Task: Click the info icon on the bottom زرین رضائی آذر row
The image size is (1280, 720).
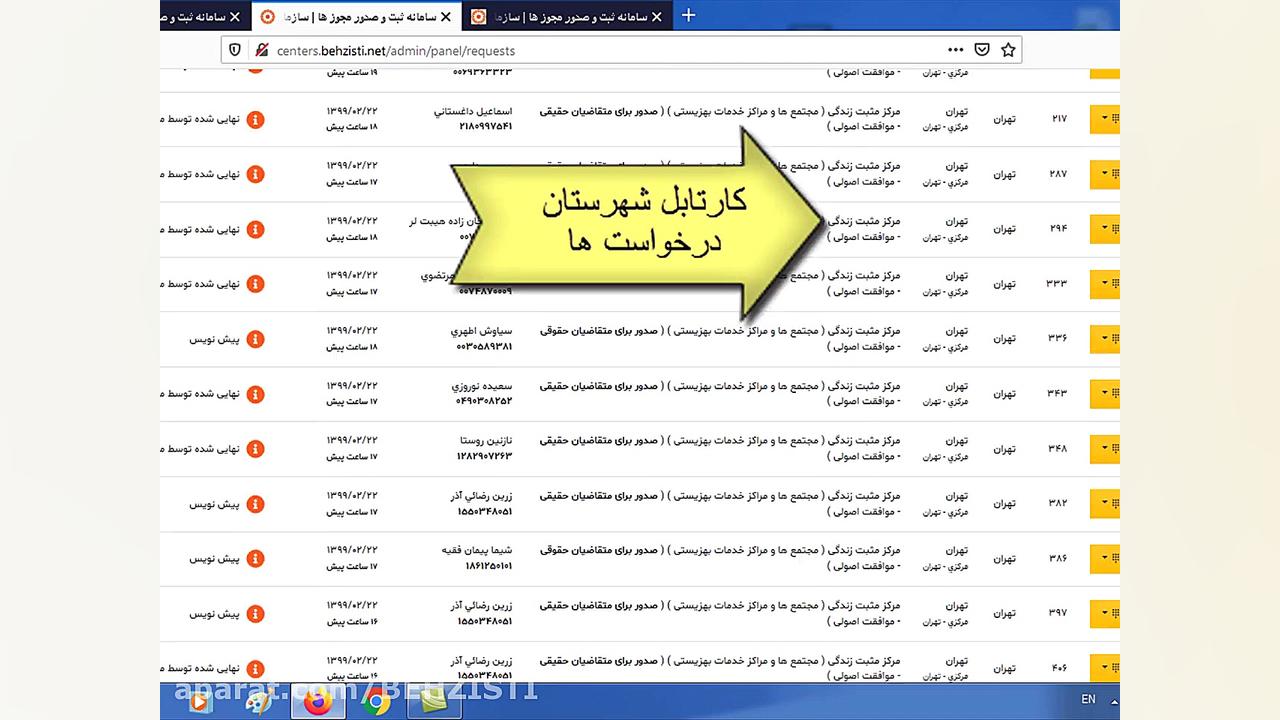Action: coord(256,668)
